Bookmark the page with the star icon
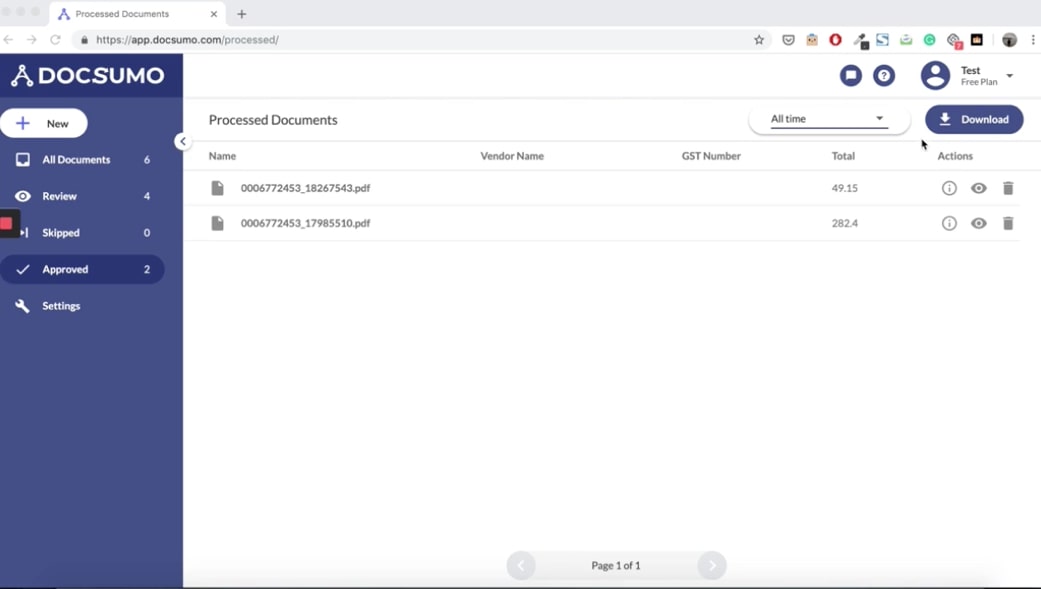1041x589 pixels. 759,40
